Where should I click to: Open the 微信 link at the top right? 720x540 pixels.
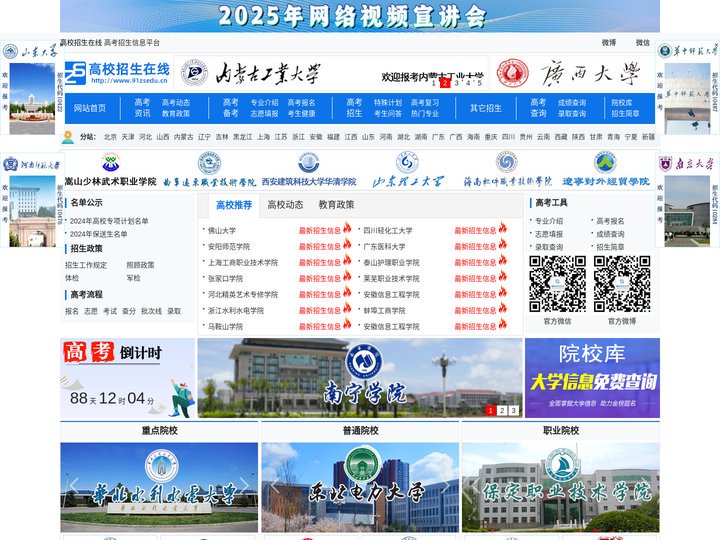coord(643,43)
